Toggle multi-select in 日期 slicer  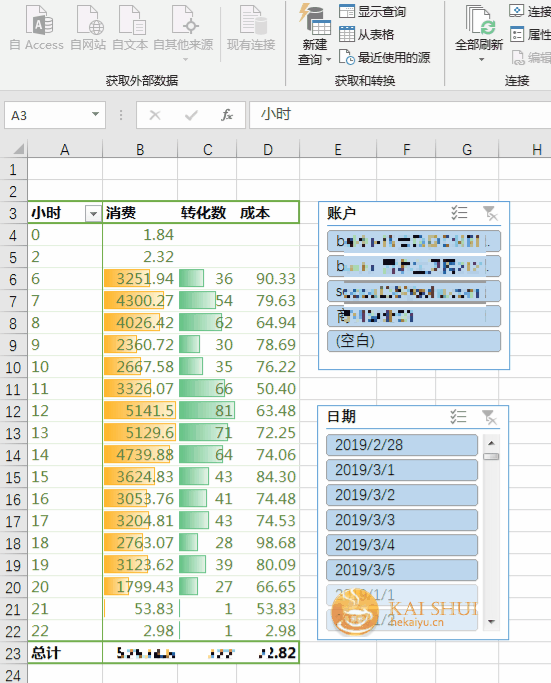458,417
